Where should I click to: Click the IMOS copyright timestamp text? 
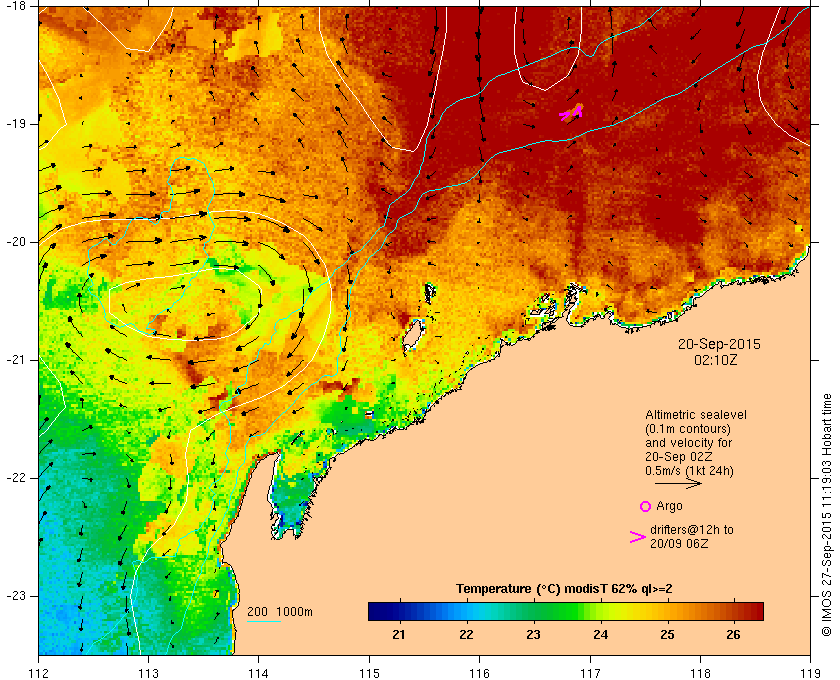pos(827,515)
